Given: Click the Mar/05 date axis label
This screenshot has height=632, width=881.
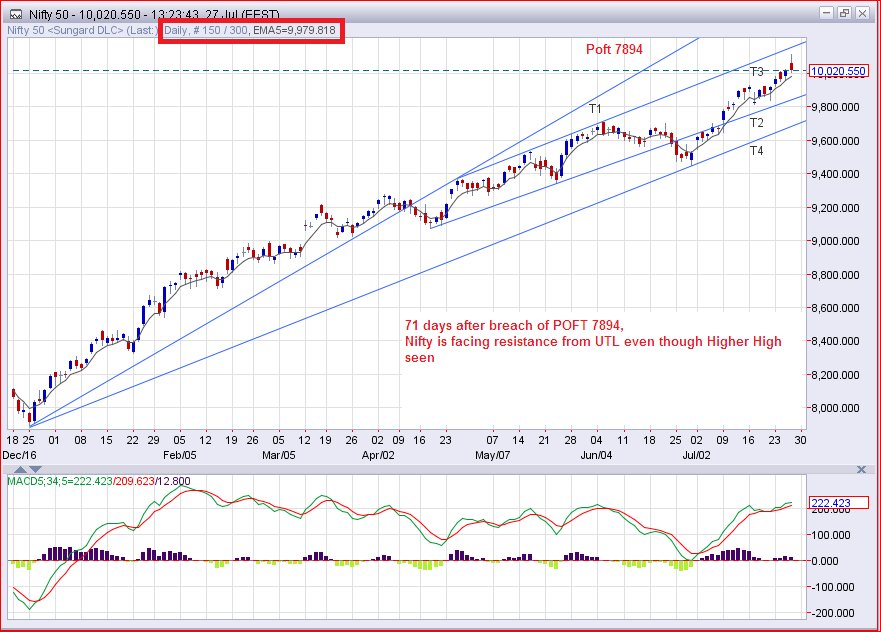Looking at the screenshot, I should click(278, 455).
